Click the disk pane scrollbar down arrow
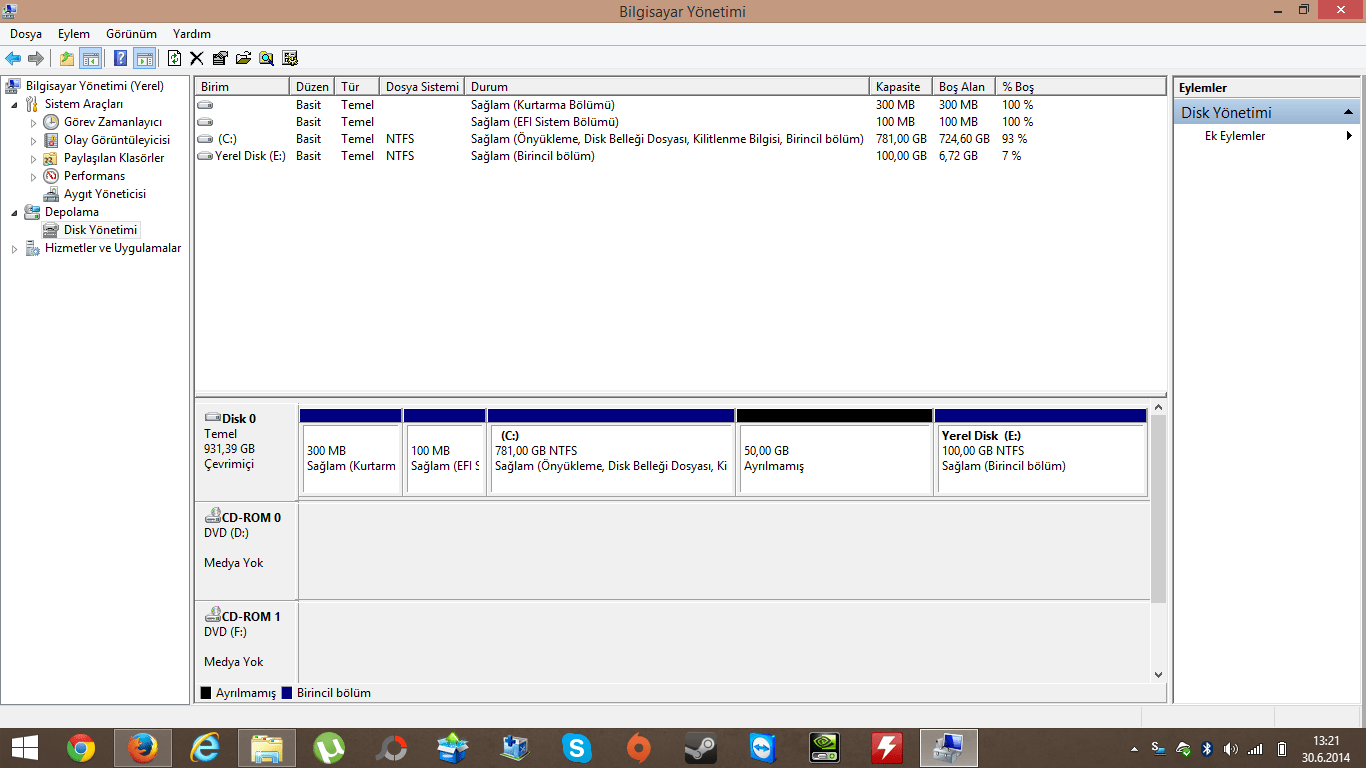The image size is (1366, 768). (x=1159, y=675)
